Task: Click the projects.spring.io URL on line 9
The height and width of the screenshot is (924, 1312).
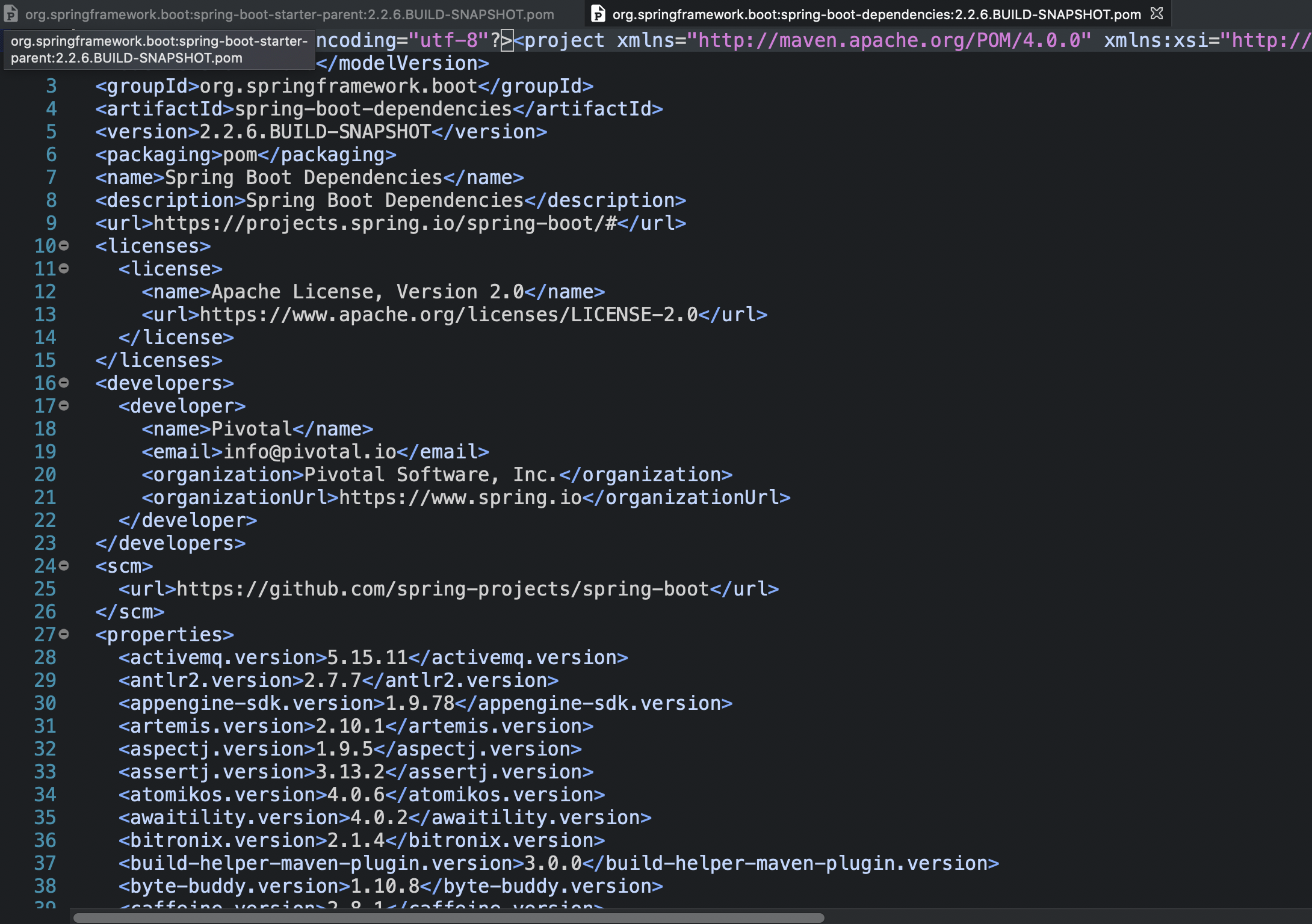Action: tap(385, 223)
